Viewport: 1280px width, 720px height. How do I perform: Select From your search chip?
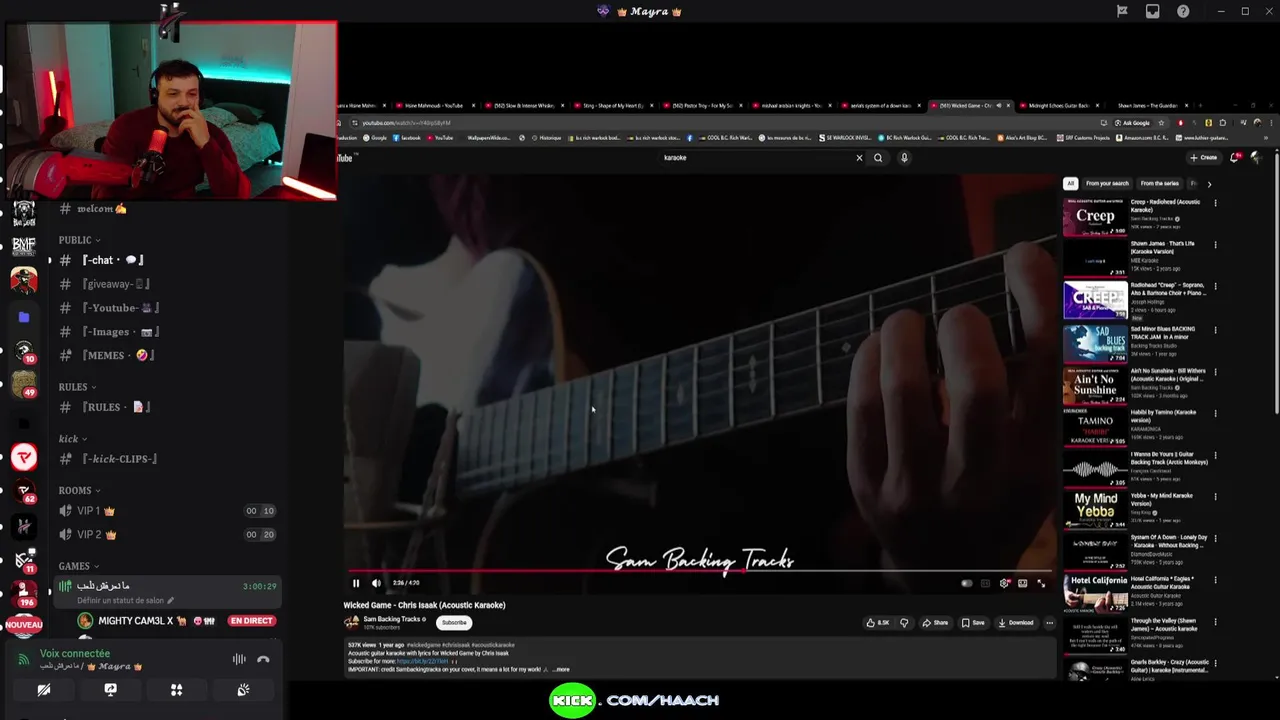[1107, 183]
